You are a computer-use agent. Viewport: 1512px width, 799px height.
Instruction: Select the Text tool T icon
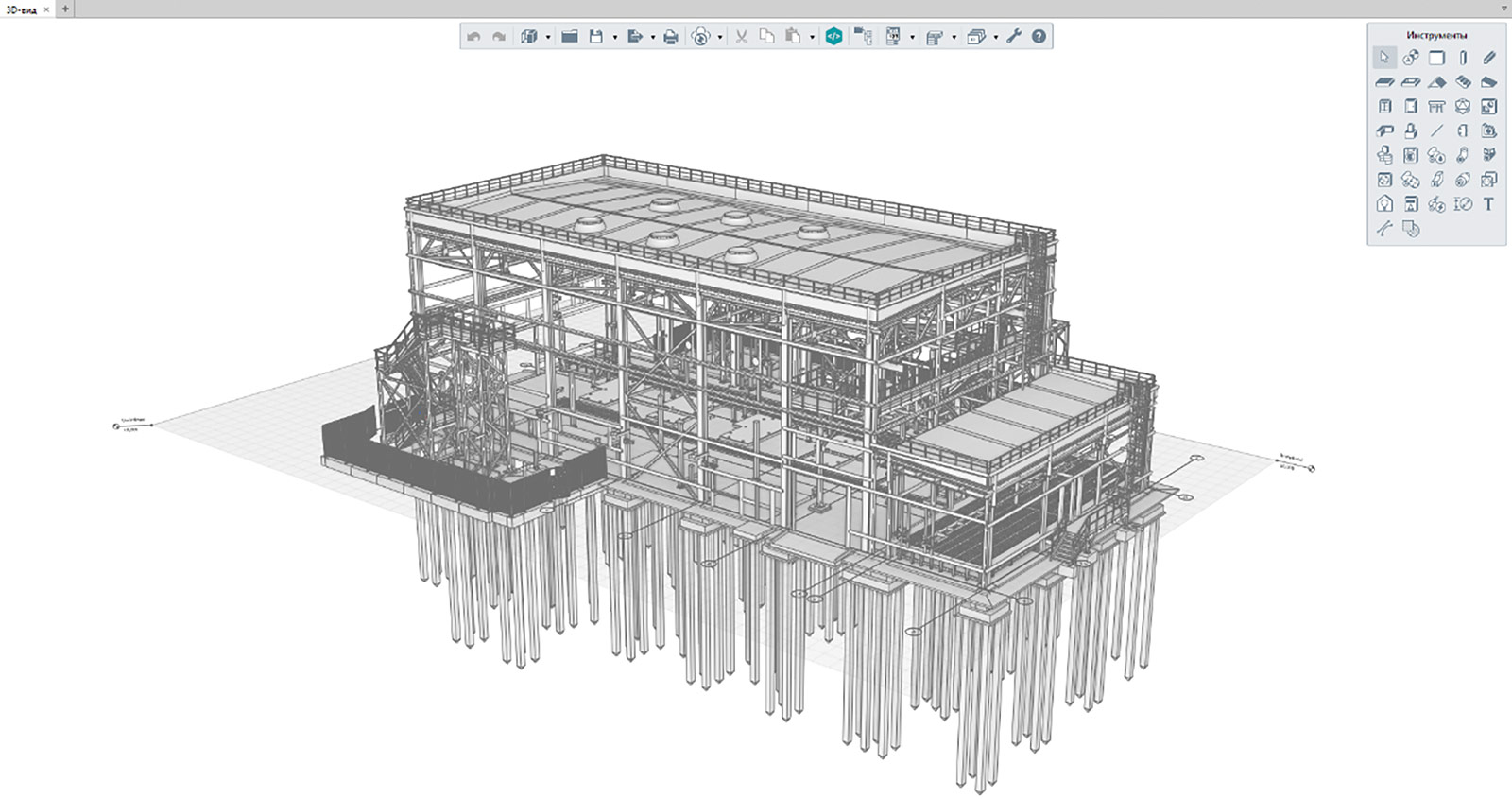click(1489, 204)
